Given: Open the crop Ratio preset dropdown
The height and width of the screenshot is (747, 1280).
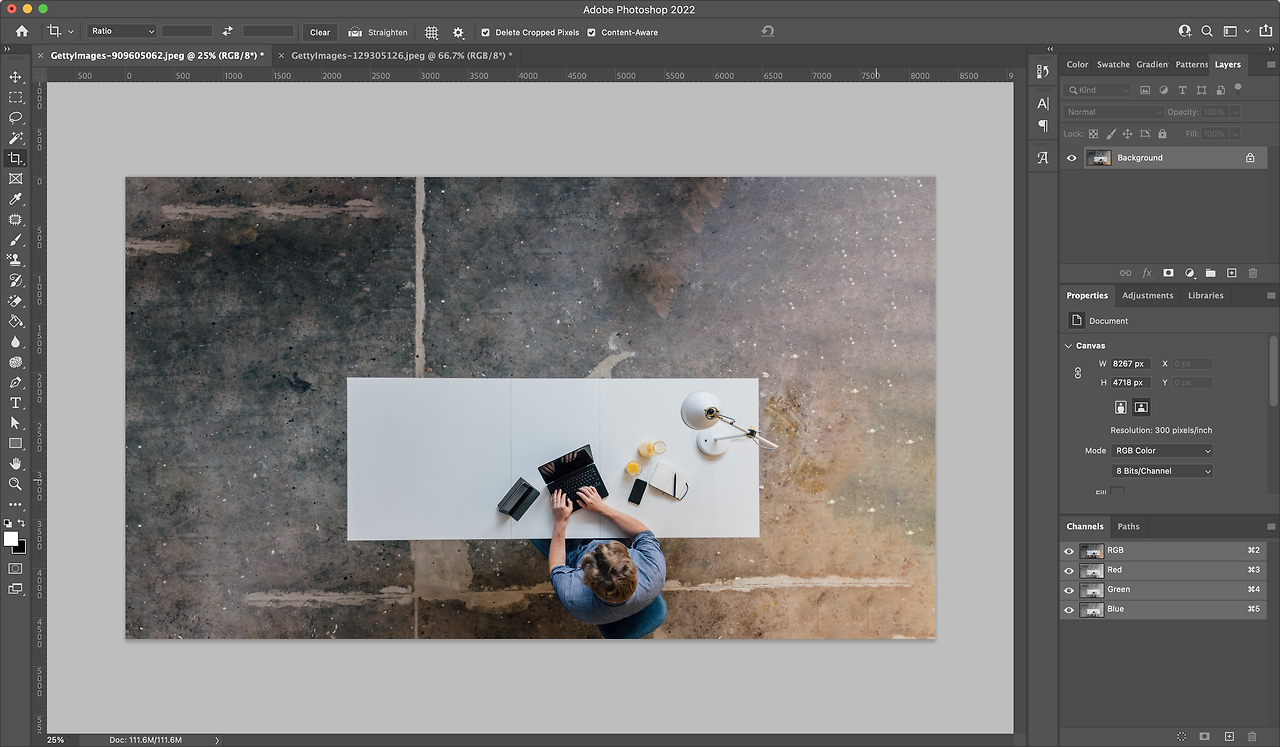Looking at the screenshot, I should tap(122, 32).
